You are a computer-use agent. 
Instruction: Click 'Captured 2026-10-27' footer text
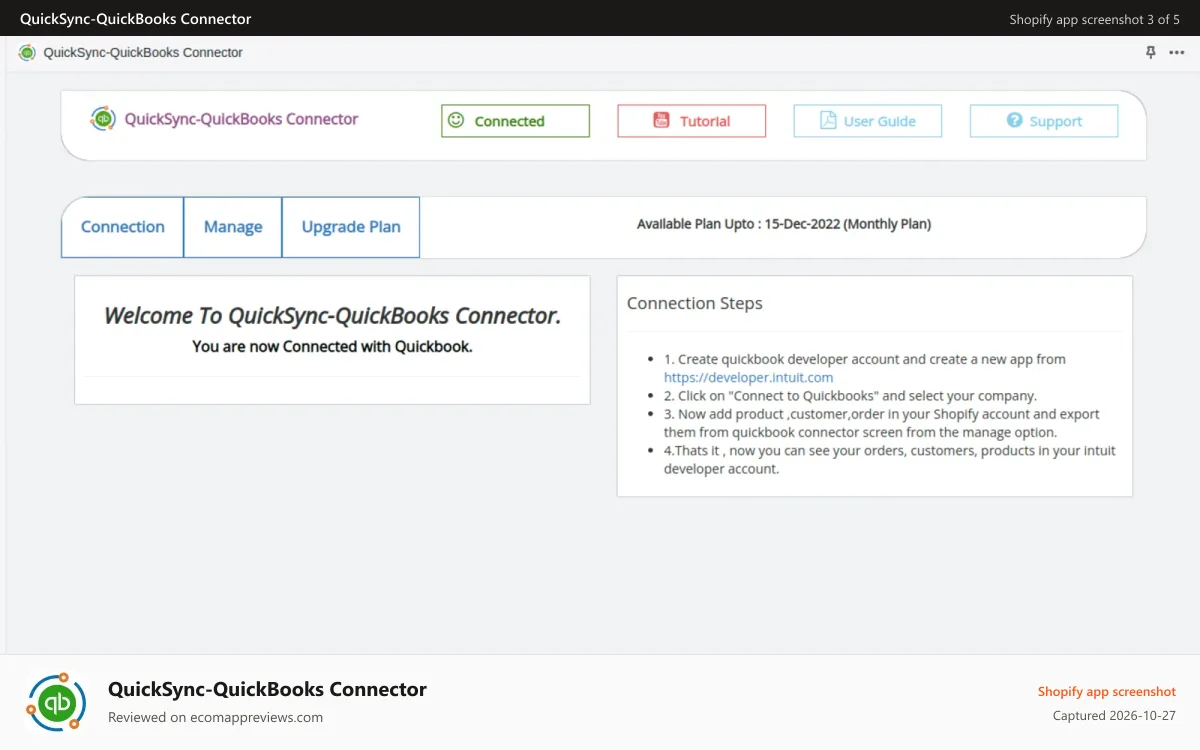[1114, 716]
